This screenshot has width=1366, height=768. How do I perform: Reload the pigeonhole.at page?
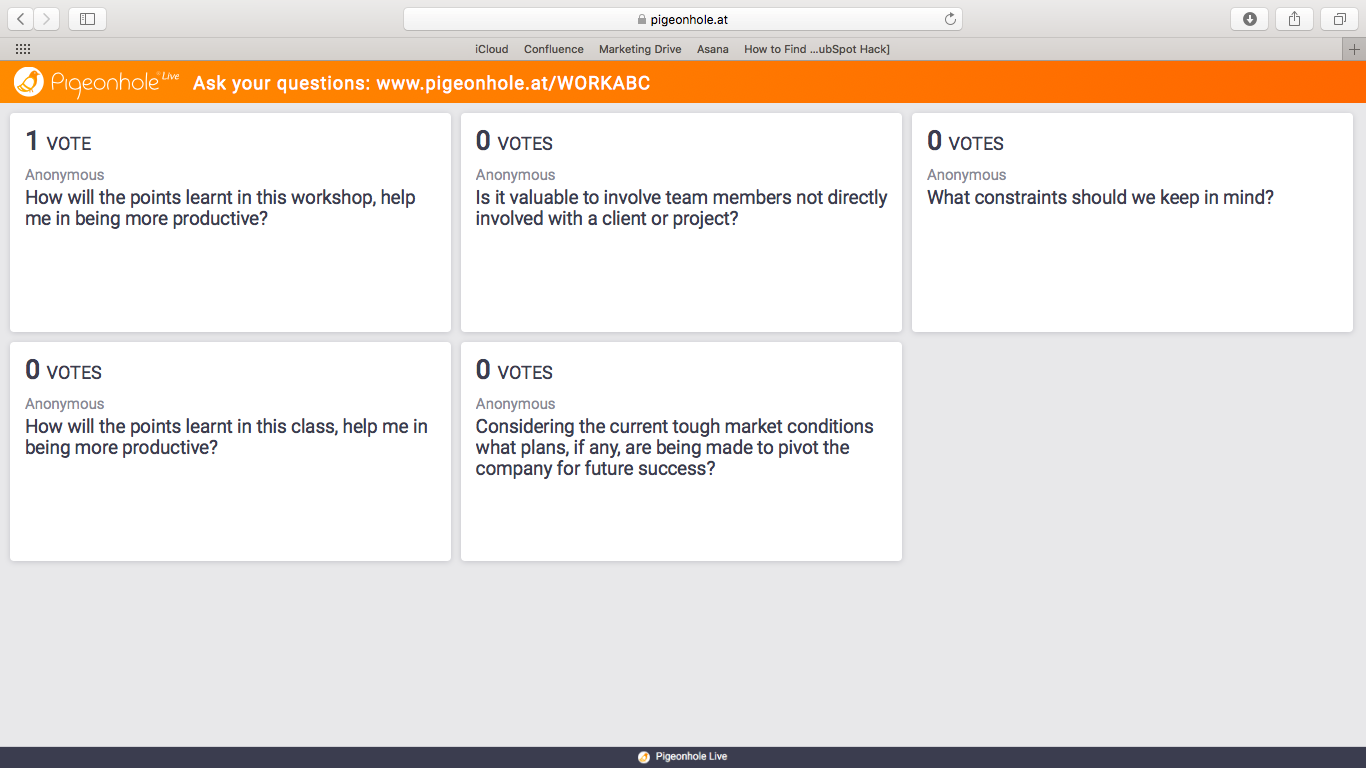950,19
